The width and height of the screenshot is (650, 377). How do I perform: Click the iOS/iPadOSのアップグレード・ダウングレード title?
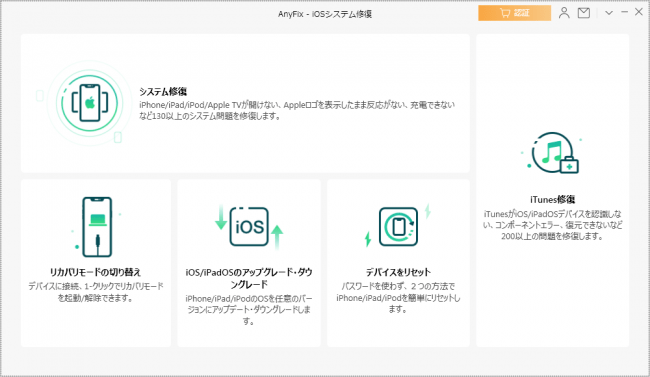click(x=249, y=278)
